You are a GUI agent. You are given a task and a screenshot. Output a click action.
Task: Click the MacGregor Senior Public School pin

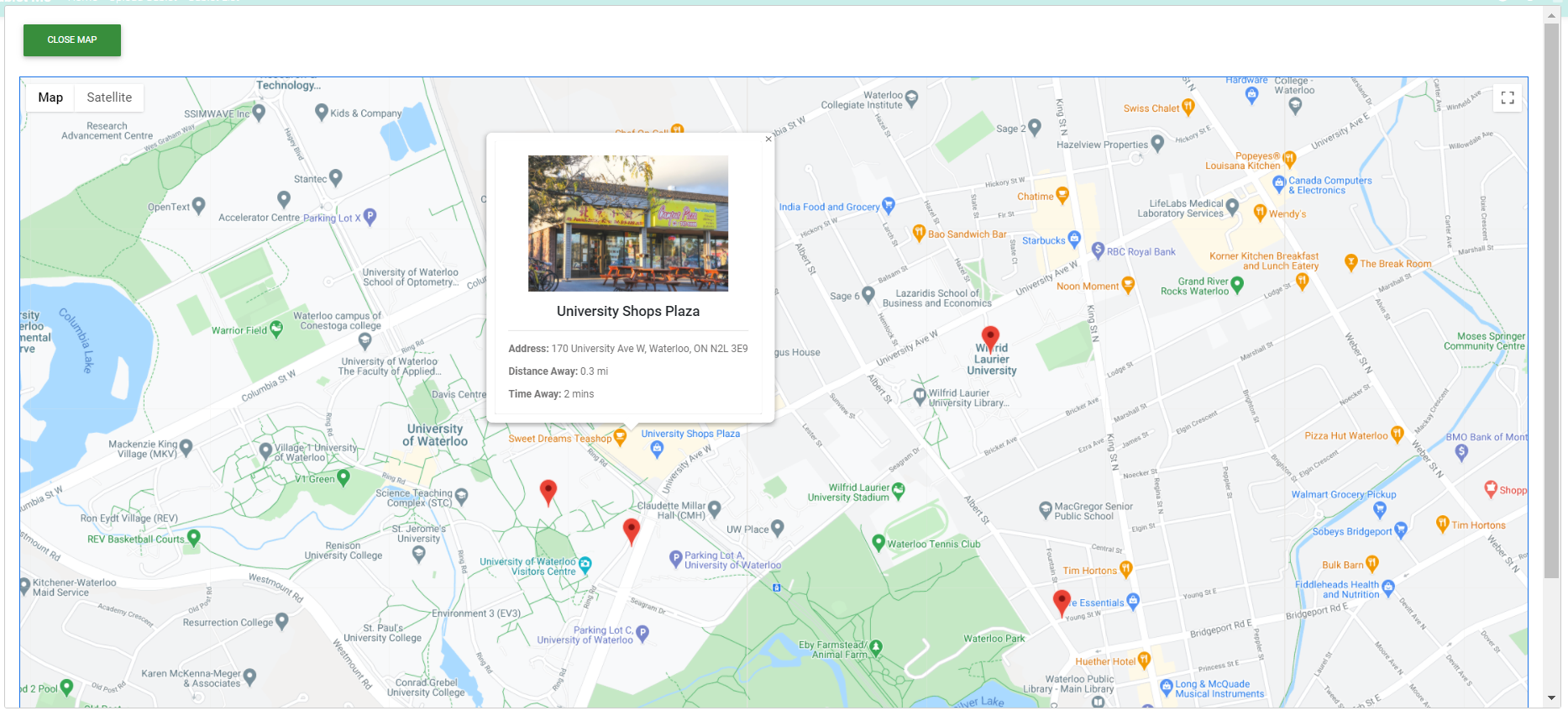(x=1046, y=509)
